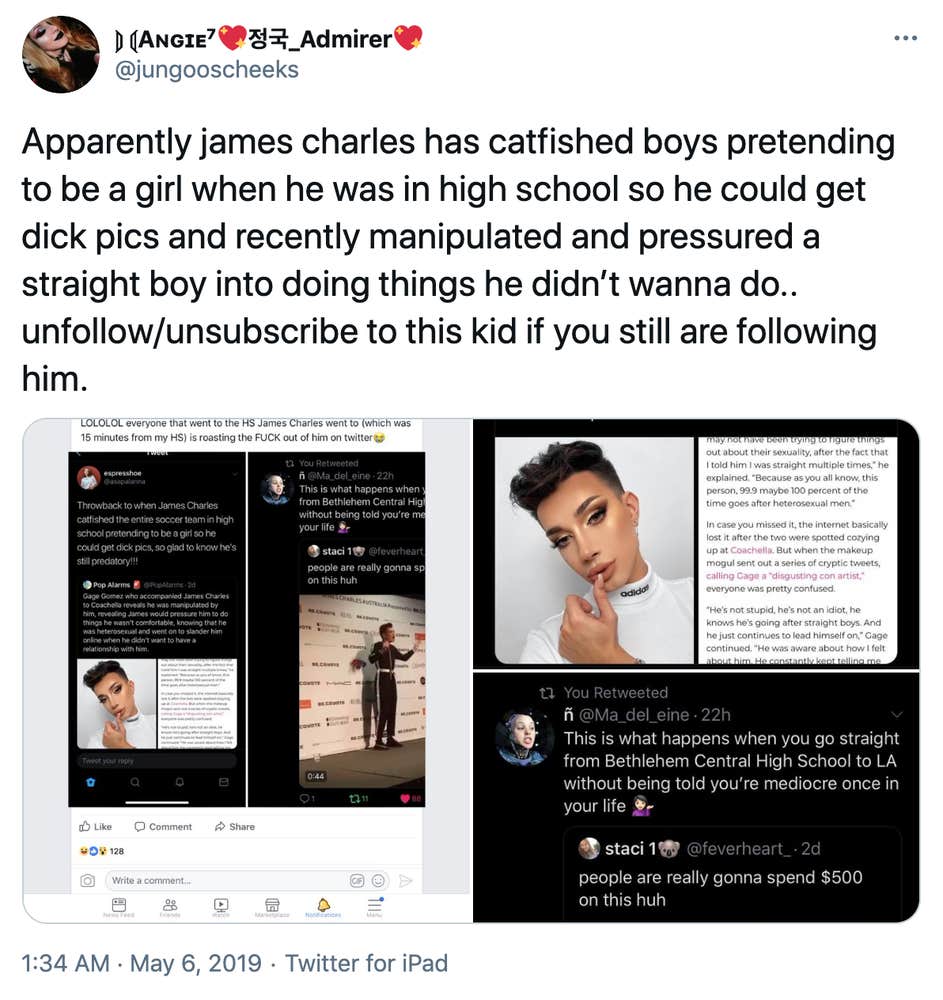Open the Notifications bell tab
This screenshot has height=1000, width=943.
[323, 905]
